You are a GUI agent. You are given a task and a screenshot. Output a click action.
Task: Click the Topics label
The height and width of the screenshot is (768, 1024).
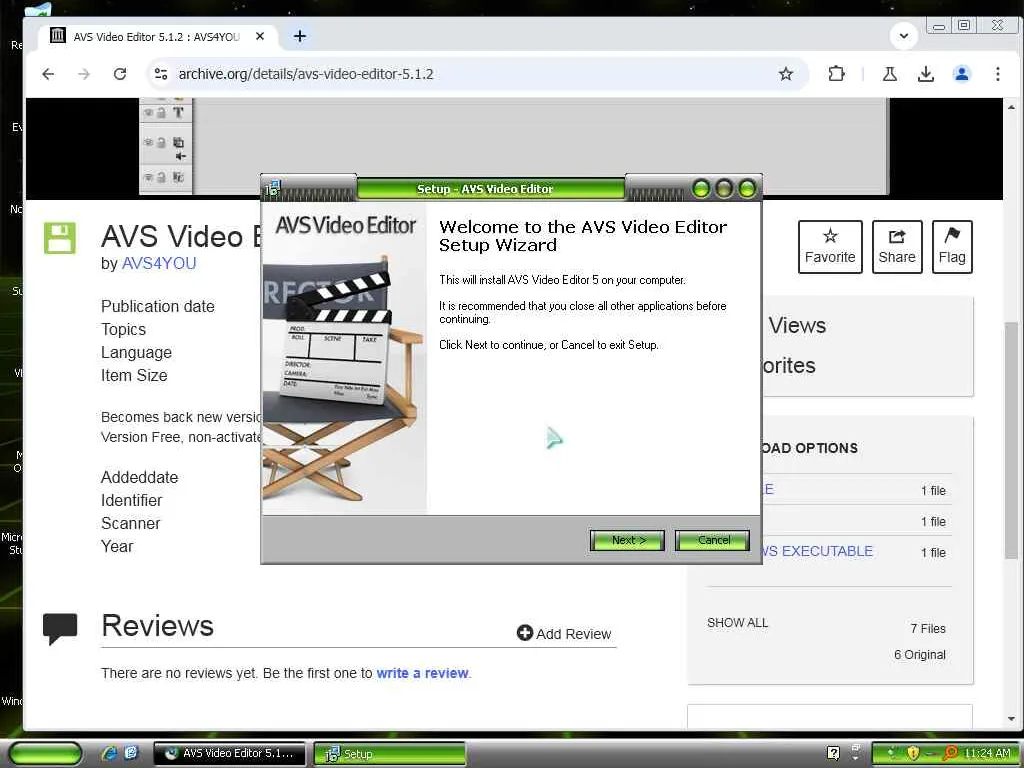coord(123,329)
